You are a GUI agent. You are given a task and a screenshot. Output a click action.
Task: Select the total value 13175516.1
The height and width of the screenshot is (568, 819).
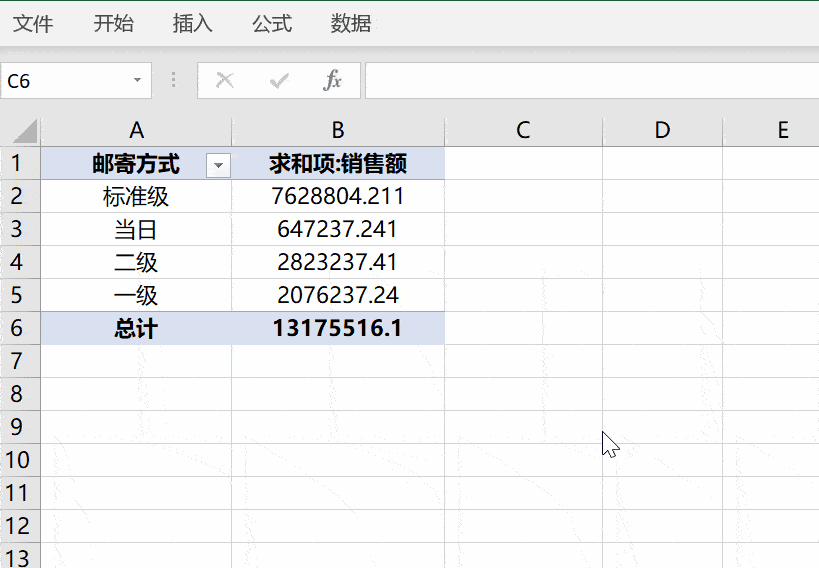[x=338, y=328]
